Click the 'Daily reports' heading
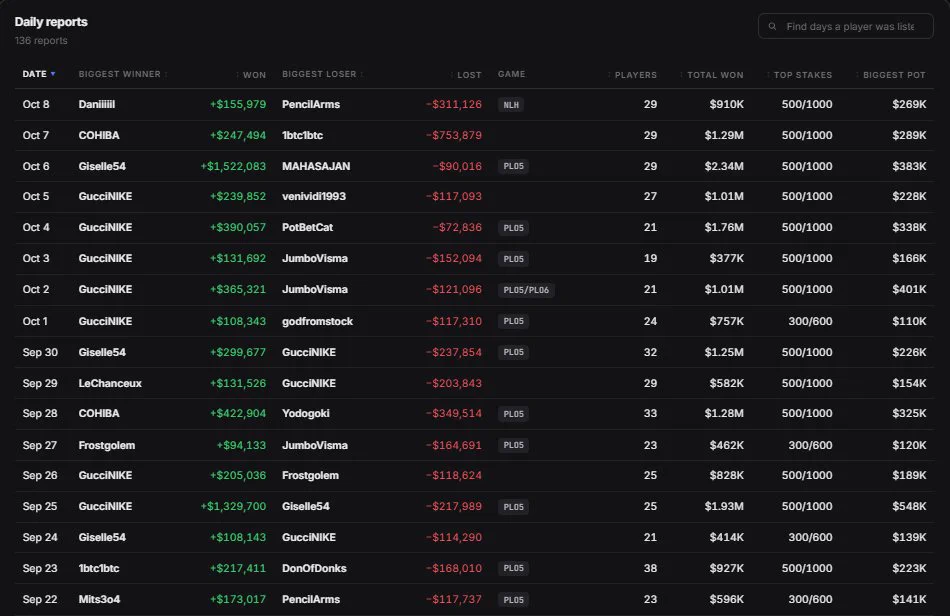This screenshot has width=950, height=616. 51,22
